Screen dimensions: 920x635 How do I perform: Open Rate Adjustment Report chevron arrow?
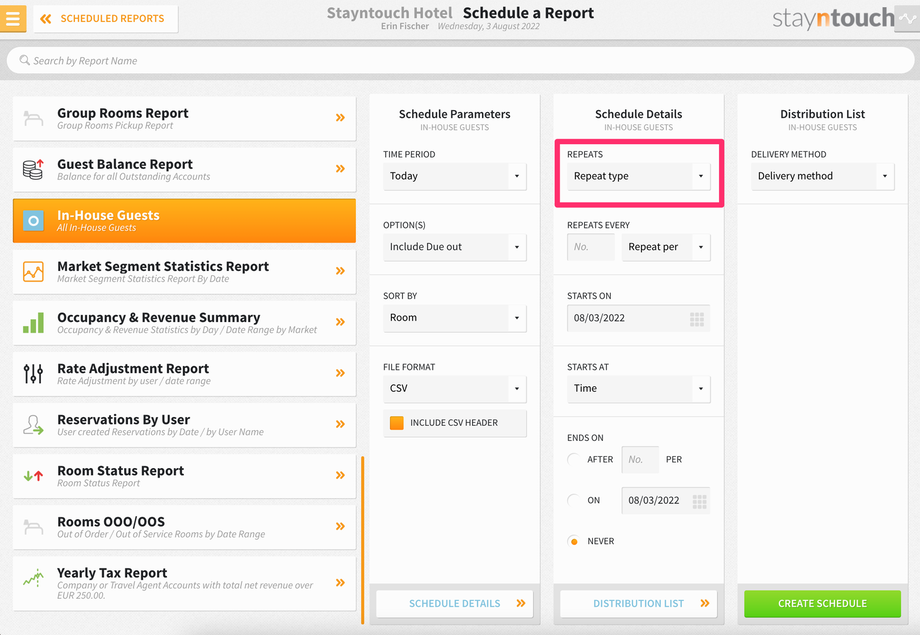(x=340, y=373)
